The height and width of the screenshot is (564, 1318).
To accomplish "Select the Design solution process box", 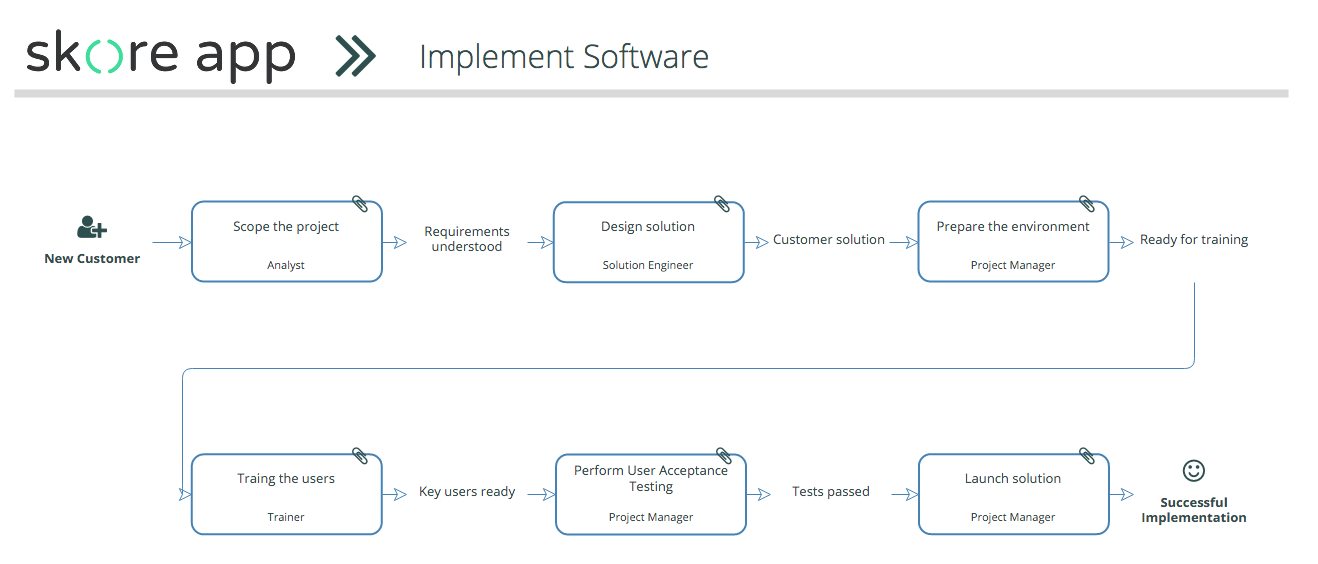I will pyautogui.click(x=649, y=242).
